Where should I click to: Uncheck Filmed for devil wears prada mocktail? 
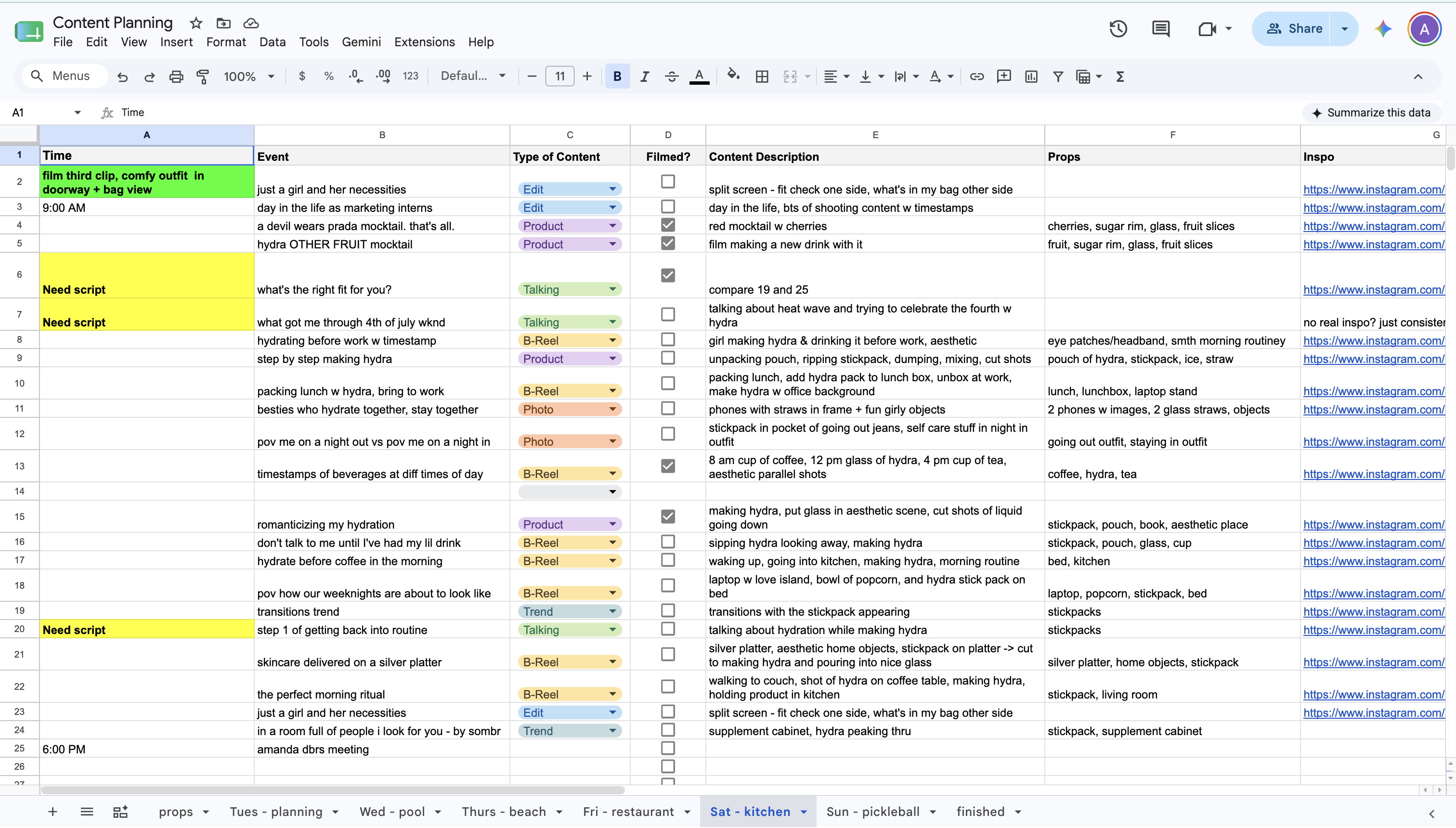[x=668, y=225]
